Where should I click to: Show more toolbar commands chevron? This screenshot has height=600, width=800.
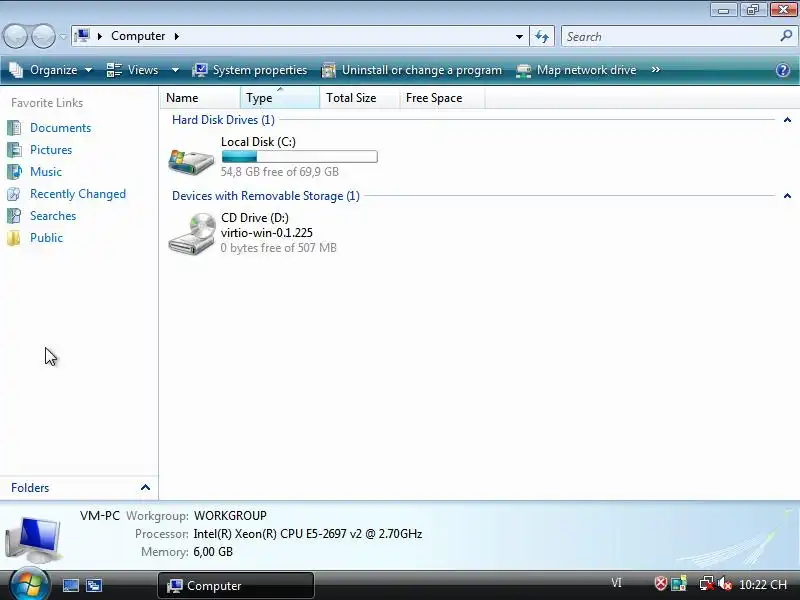[656, 69]
